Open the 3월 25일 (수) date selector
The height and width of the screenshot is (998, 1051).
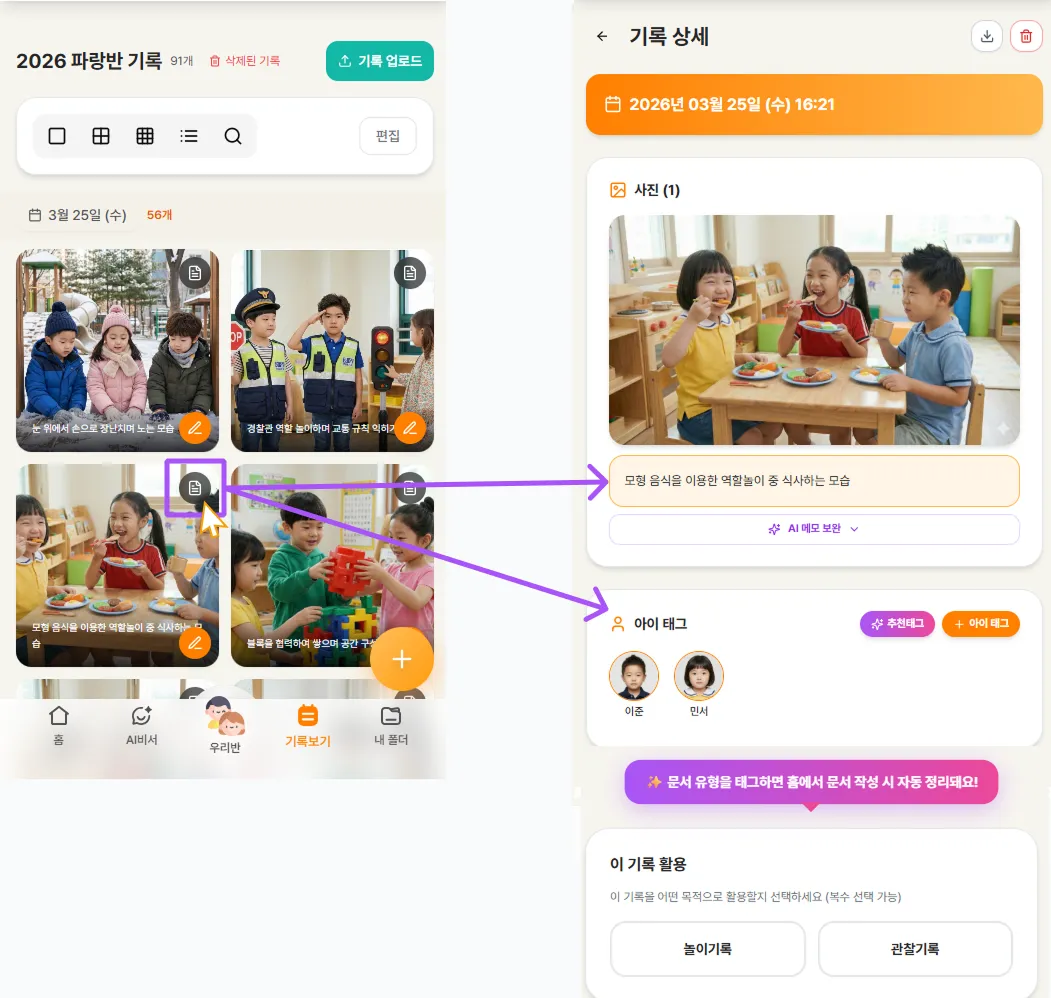pyautogui.click(x=77, y=215)
